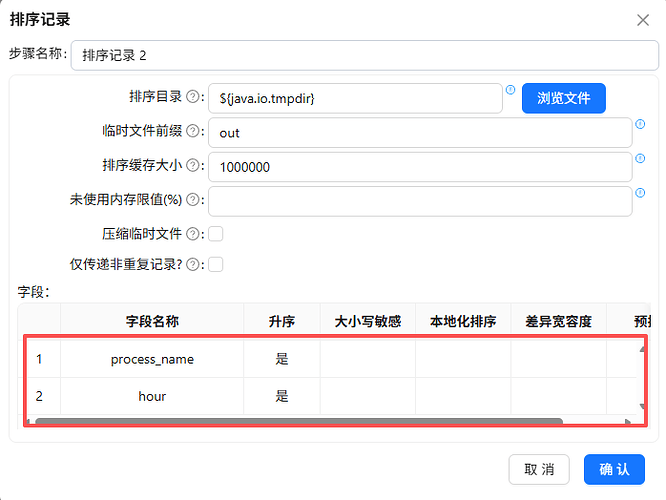Image resolution: width=666 pixels, height=500 pixels.
Task: Click variable icon beside 排序目录 field
Action: pos(511,90)
